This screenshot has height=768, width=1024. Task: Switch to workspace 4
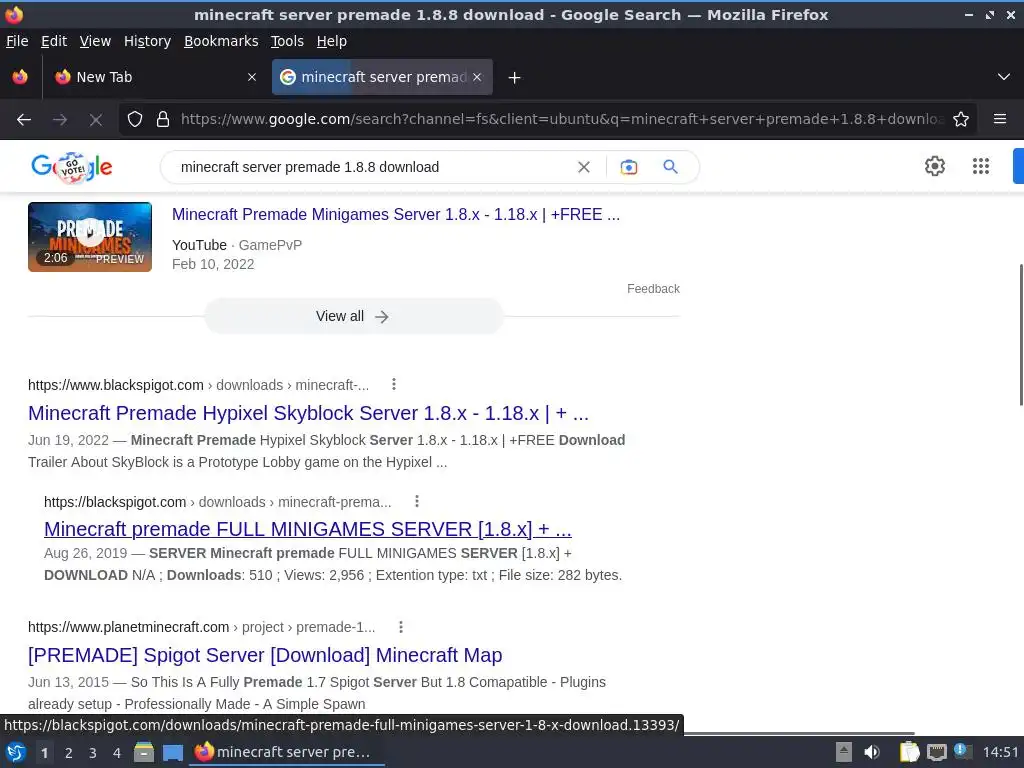click(117, 753)
